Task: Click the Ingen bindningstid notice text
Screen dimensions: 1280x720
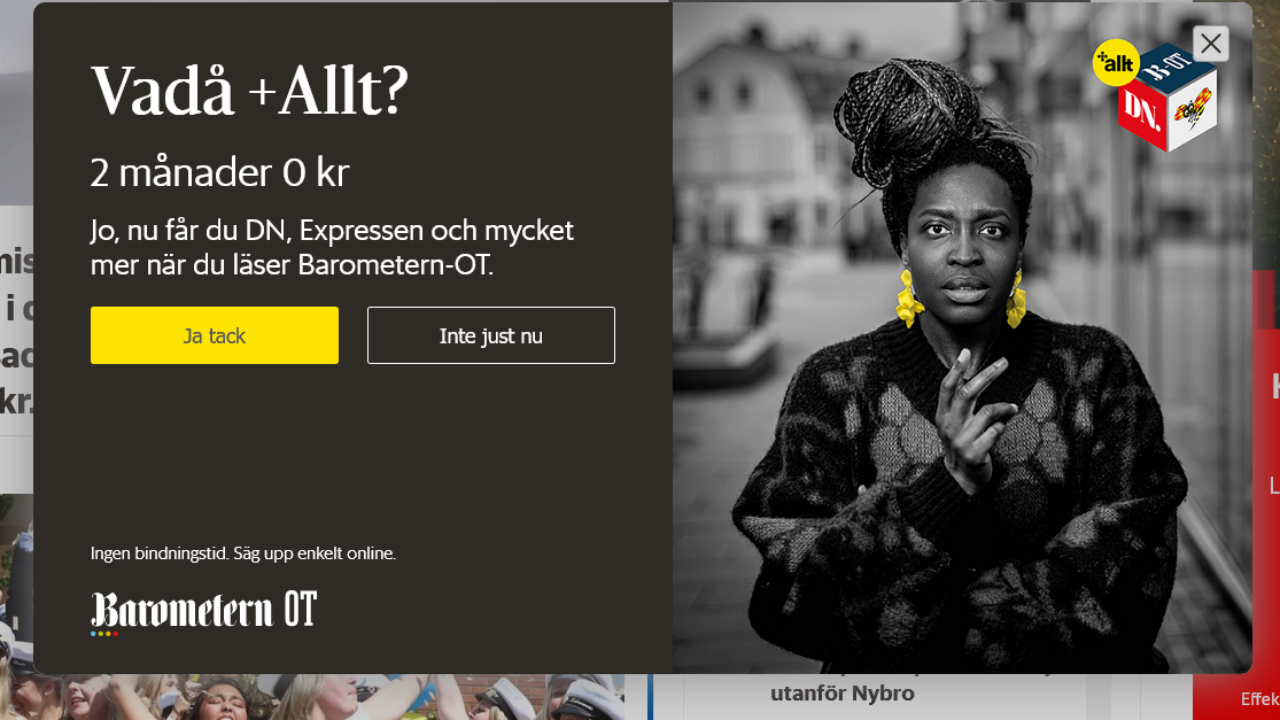Action: pyautogui.click(x=243, y=553)
